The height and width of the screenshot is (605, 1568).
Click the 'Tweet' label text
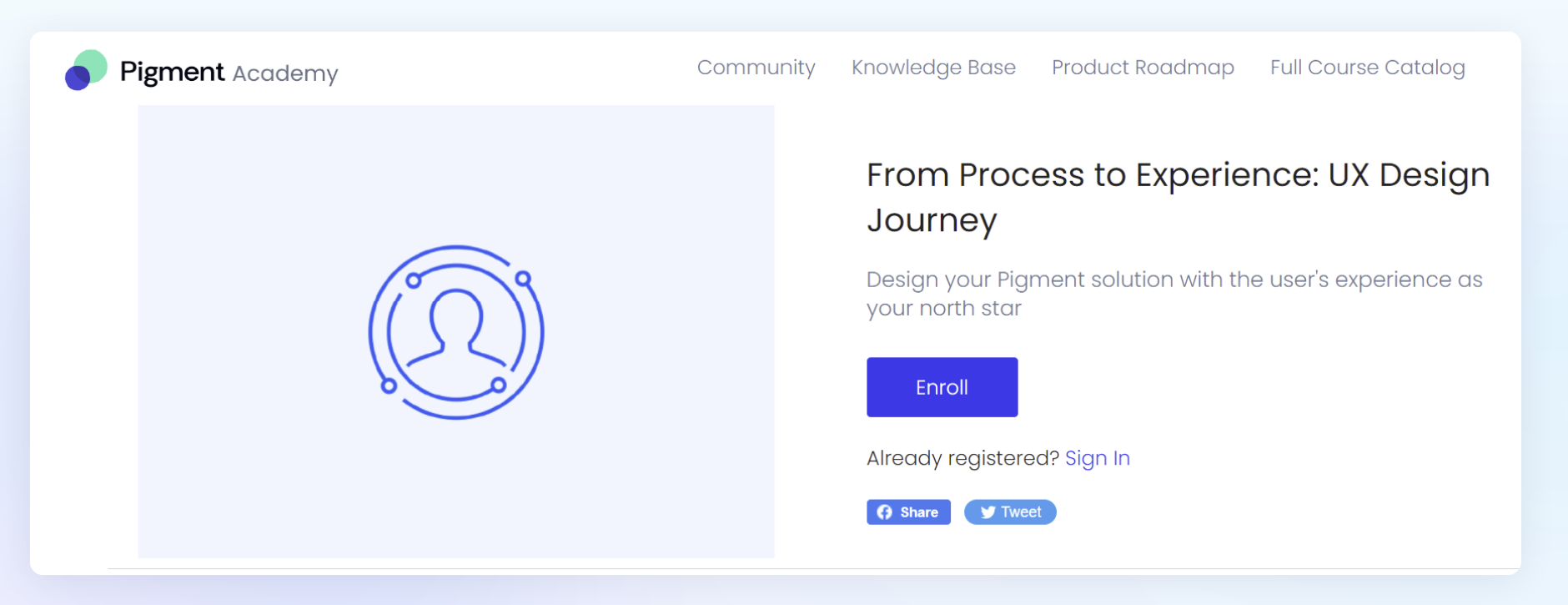1021,512
